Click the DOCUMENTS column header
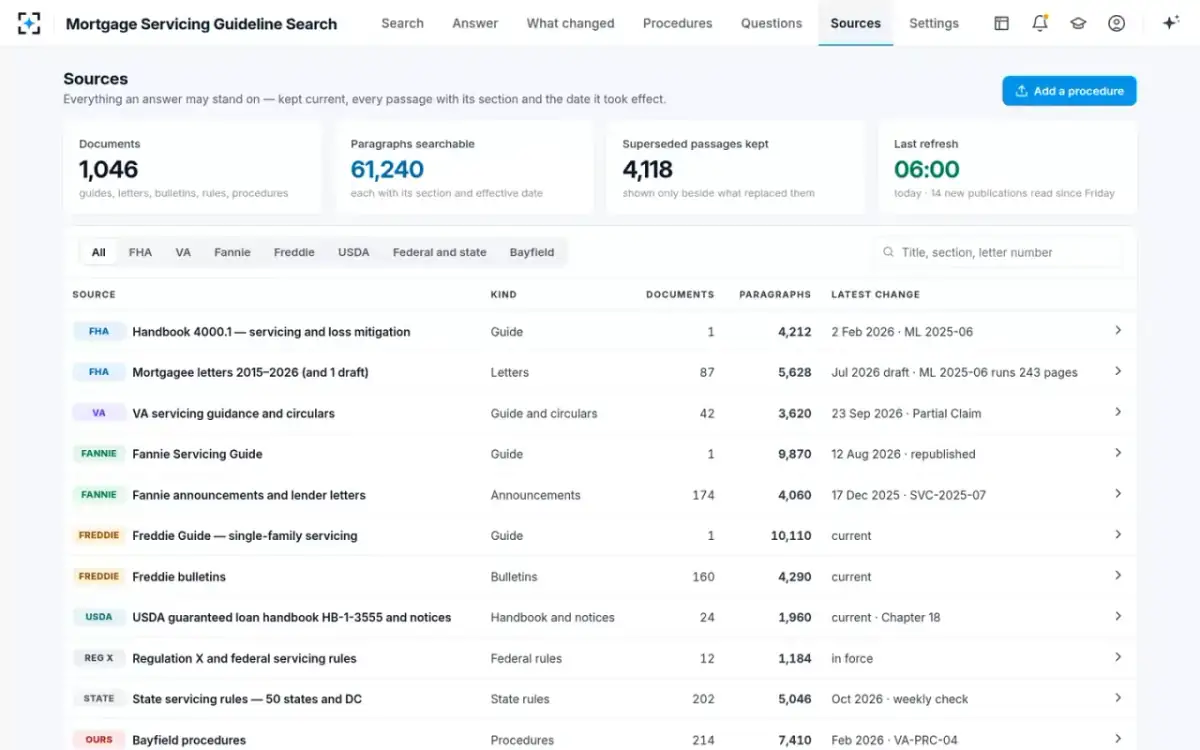The image size is (1200, 750). click(680, 294)
